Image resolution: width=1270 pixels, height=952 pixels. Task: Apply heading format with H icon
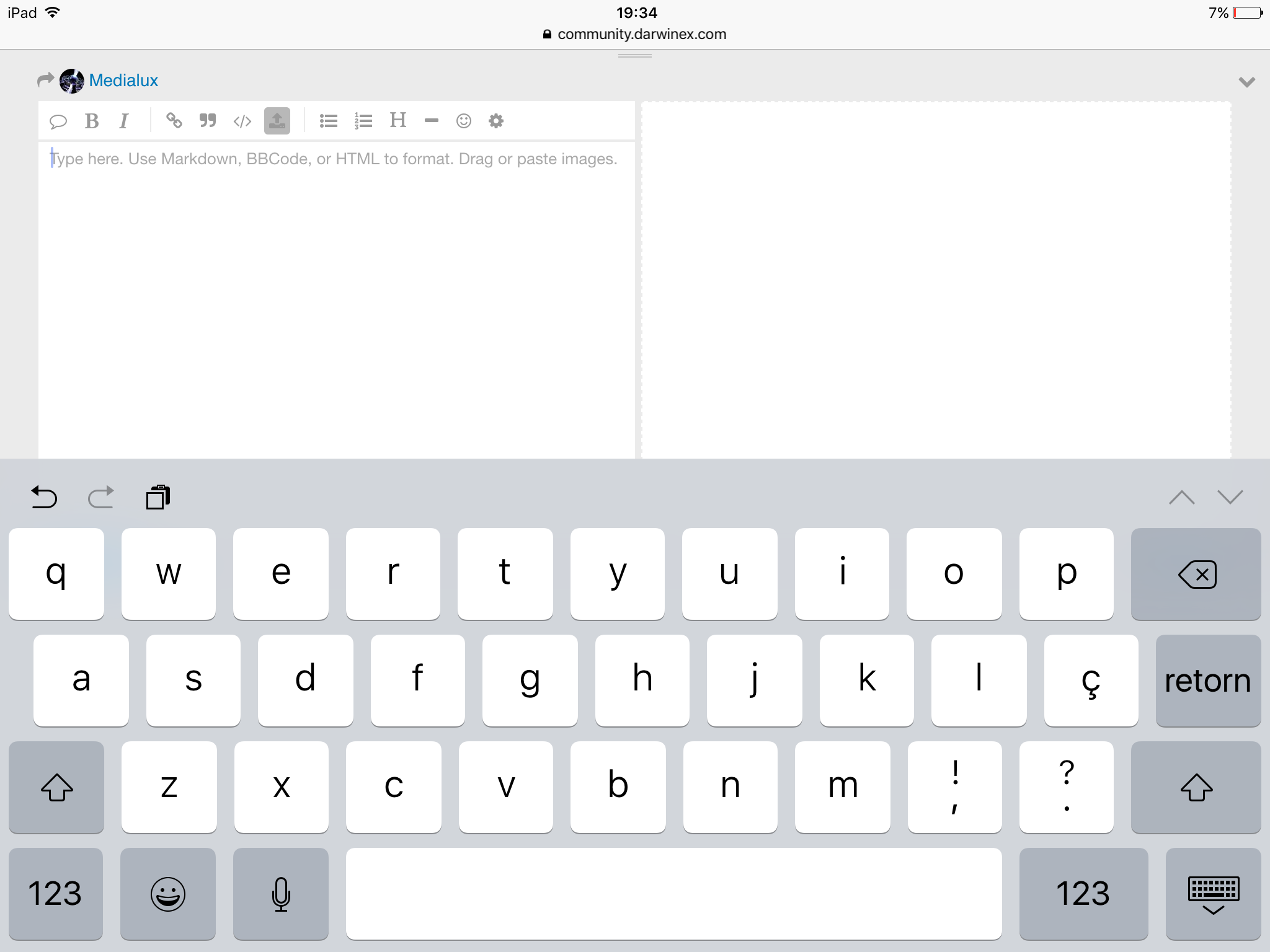click(397, 120)
